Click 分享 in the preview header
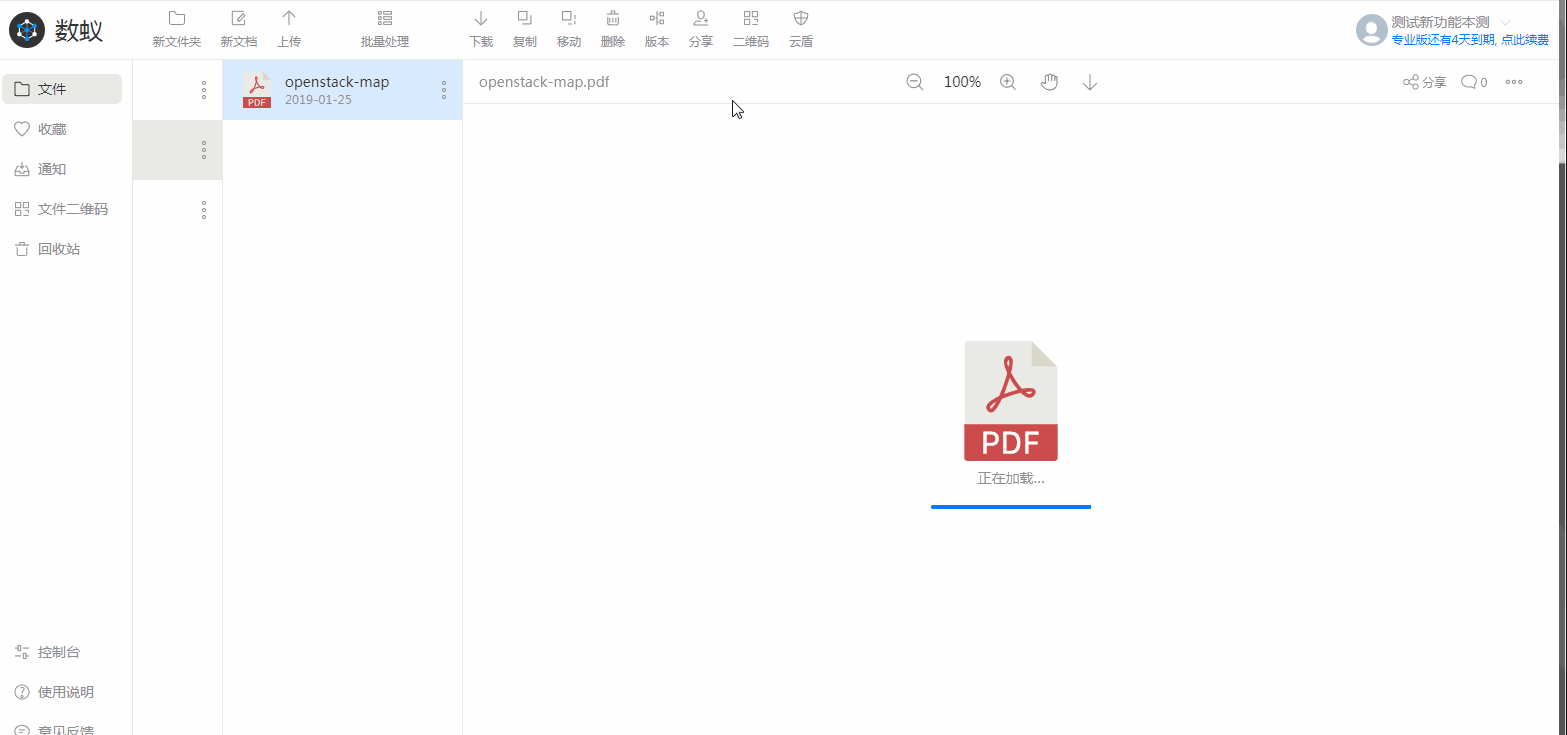The image size is (1567, 735). coord(1425,82)
